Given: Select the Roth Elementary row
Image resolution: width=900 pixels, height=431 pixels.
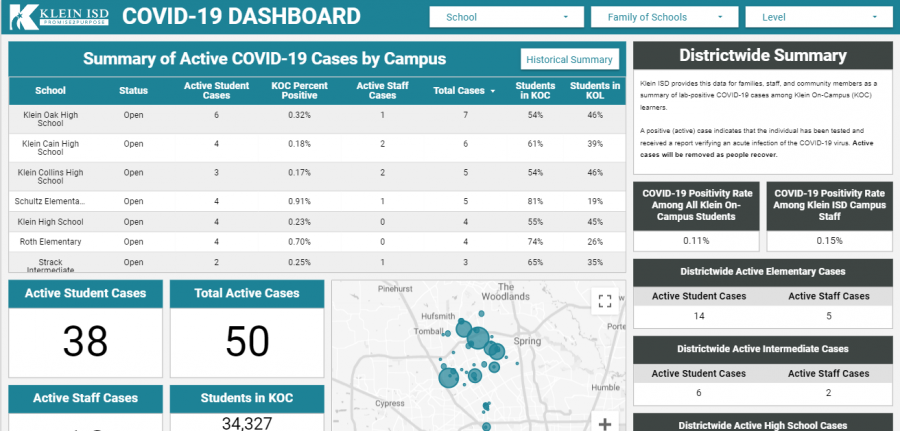Looking at the screenshot, I should [x=317, y=242].
